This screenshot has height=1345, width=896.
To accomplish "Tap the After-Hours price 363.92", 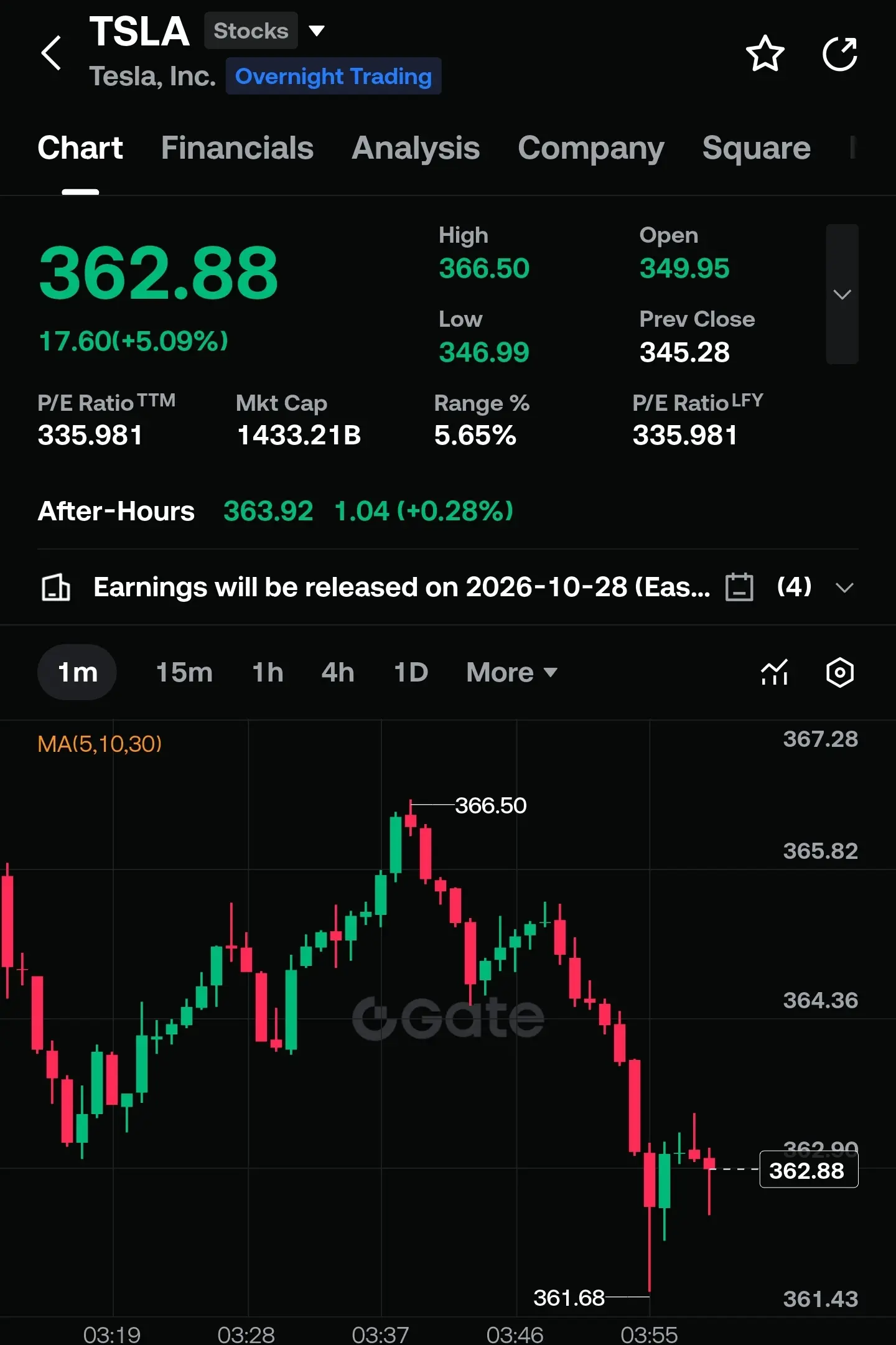I will [x=268, y=511].
